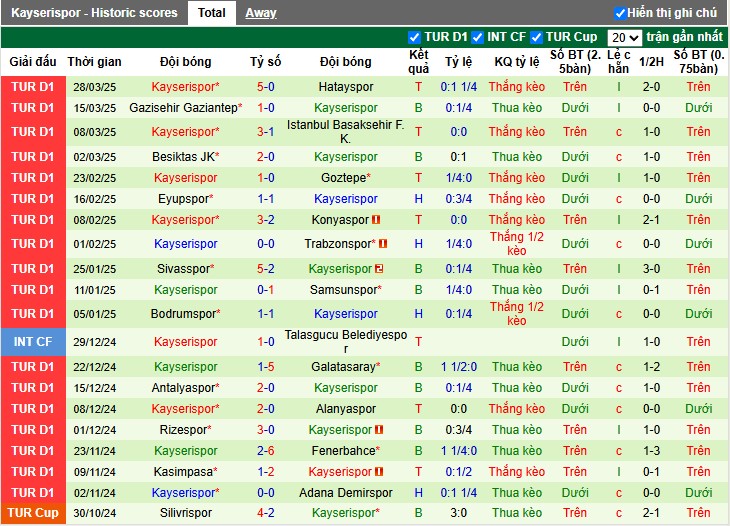Open Bodrumspor team link
730x526 pixels.
point(183,314)
